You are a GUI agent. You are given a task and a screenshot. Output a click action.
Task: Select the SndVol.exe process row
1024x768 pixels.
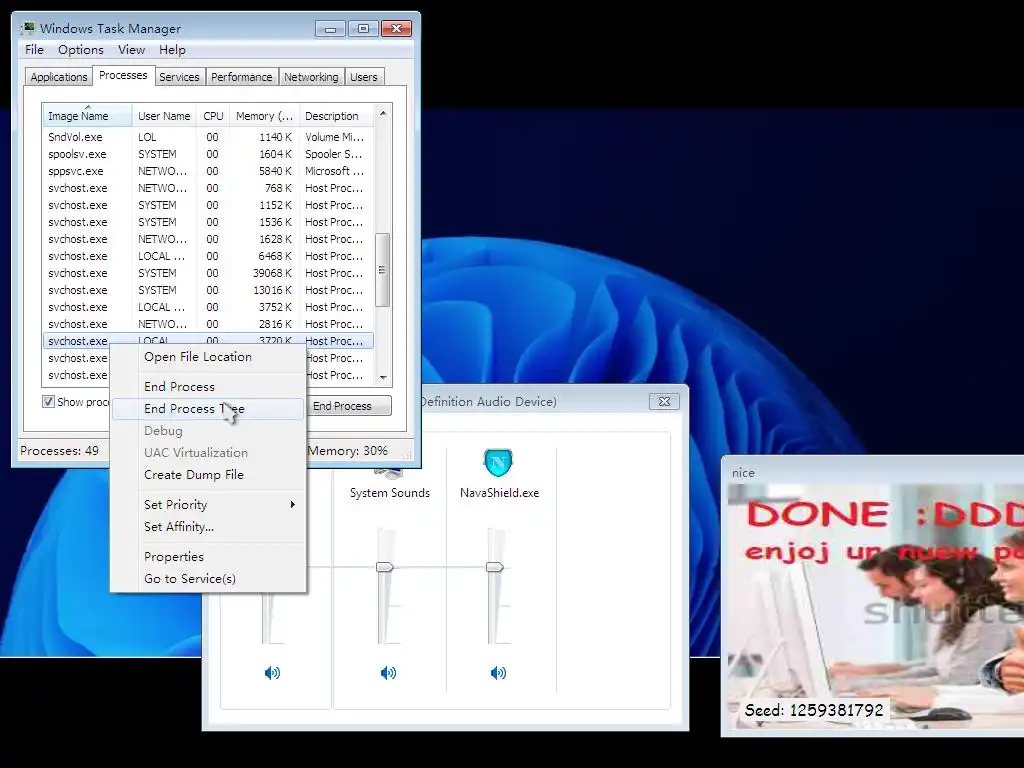coord(208,137)
